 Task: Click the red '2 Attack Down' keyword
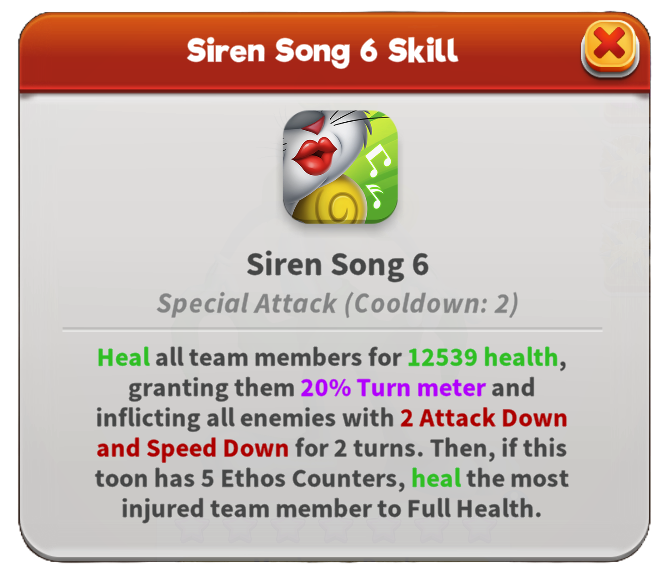pos(483,418)
